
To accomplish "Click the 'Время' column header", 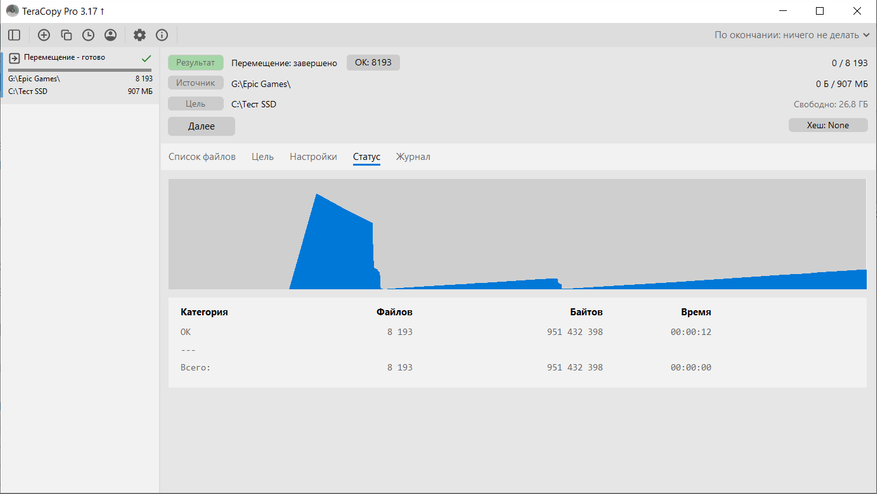I will (696, 312).
